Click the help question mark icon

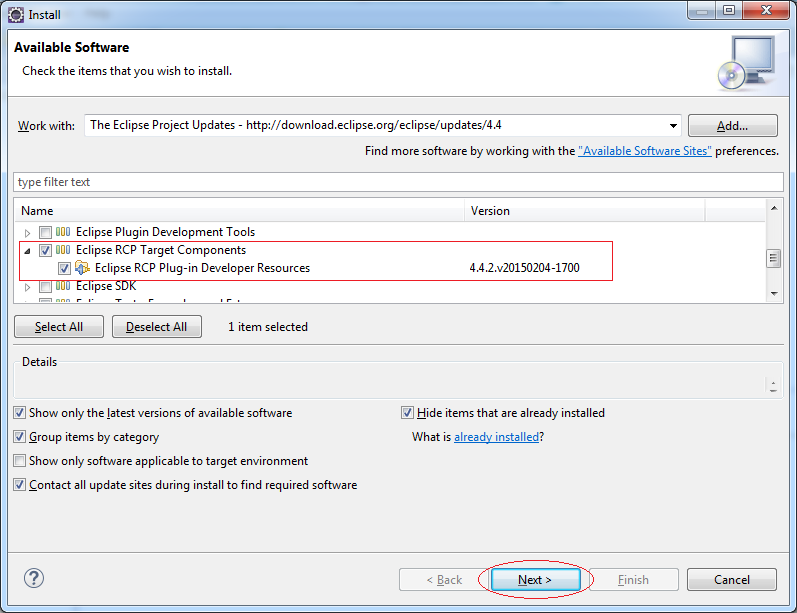coord(34,578)
